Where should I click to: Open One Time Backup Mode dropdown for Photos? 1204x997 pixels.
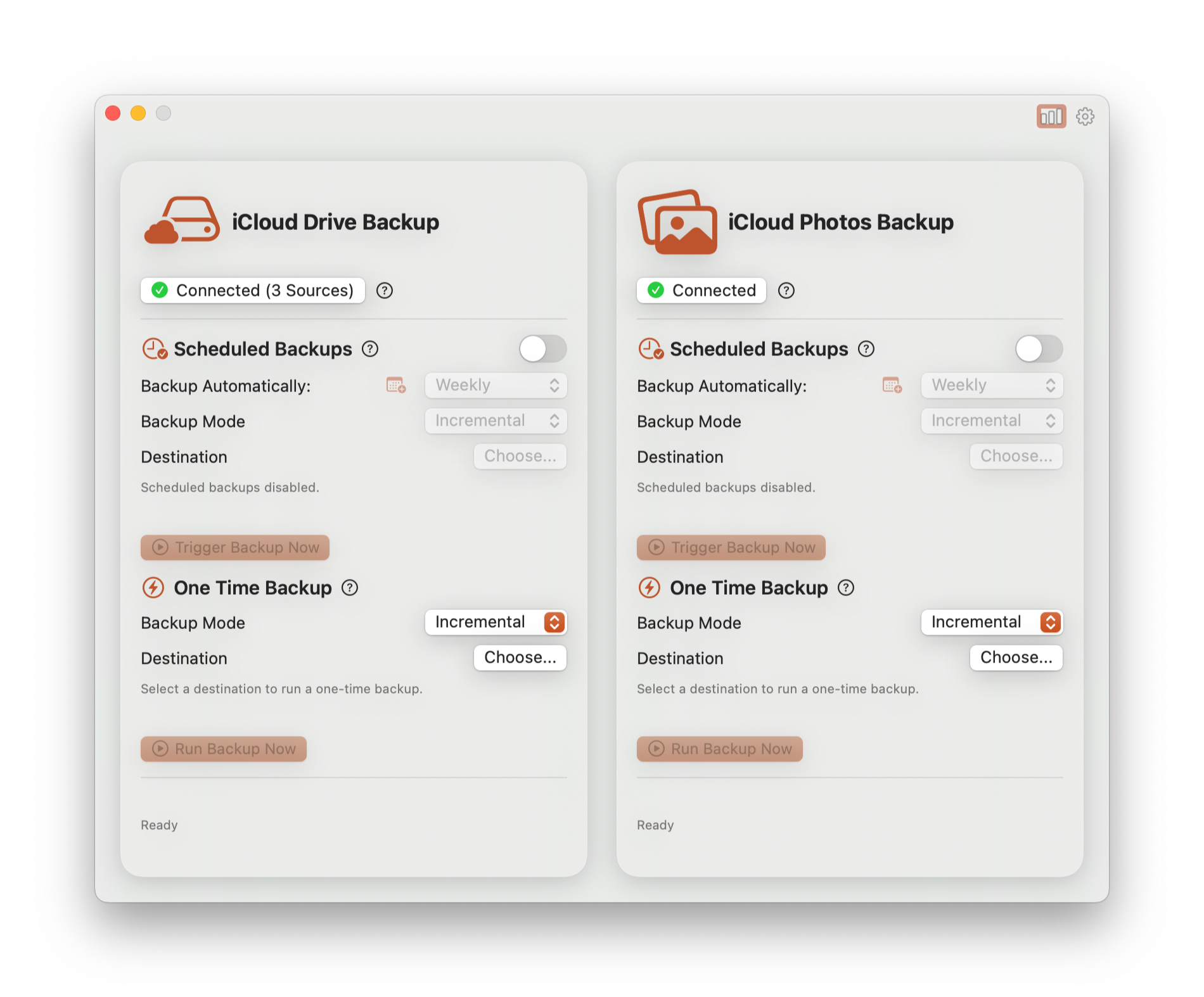pos(992,622)
